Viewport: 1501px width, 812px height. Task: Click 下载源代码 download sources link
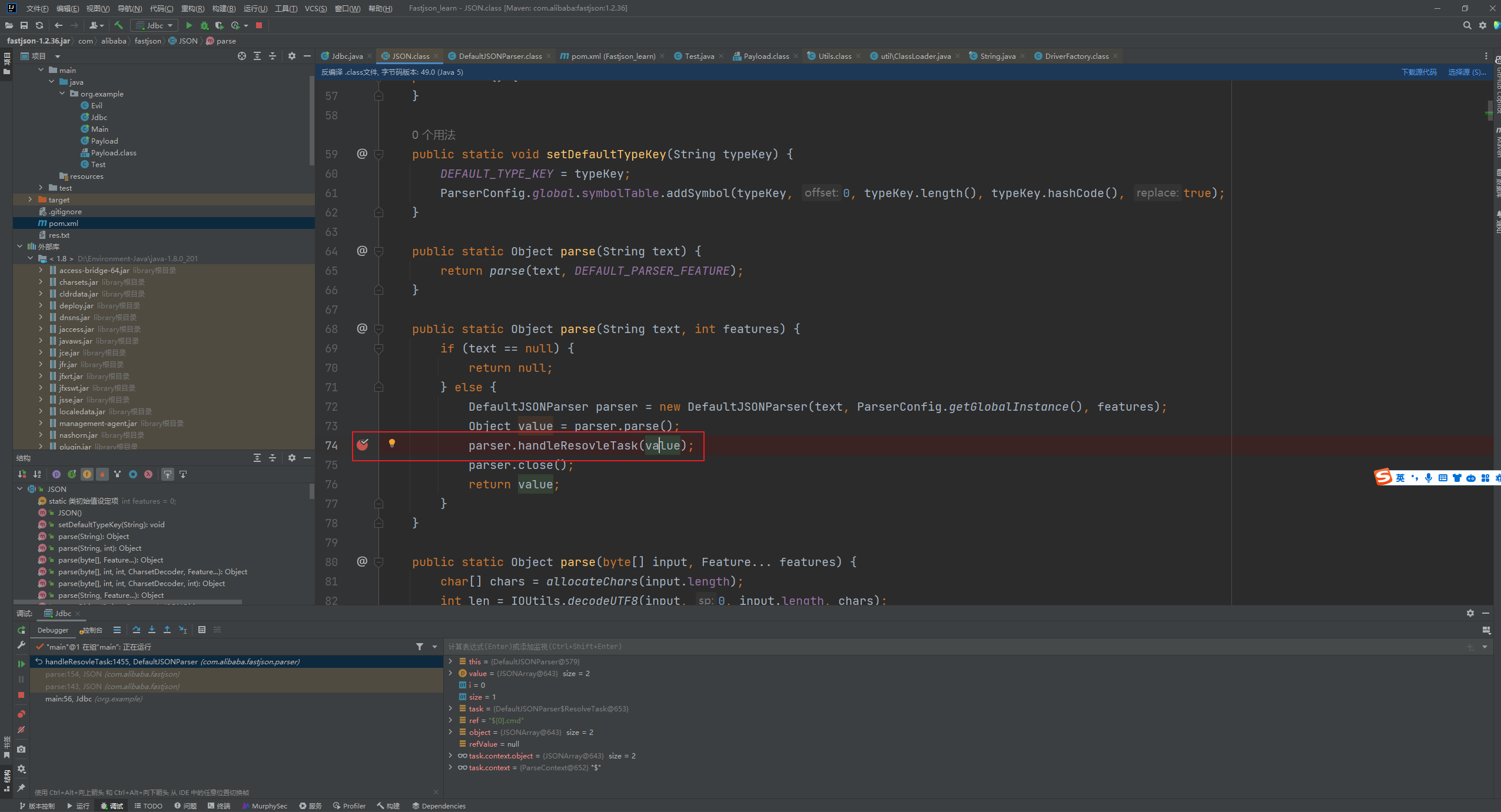pyautogui.click(x=1419, y=72)
